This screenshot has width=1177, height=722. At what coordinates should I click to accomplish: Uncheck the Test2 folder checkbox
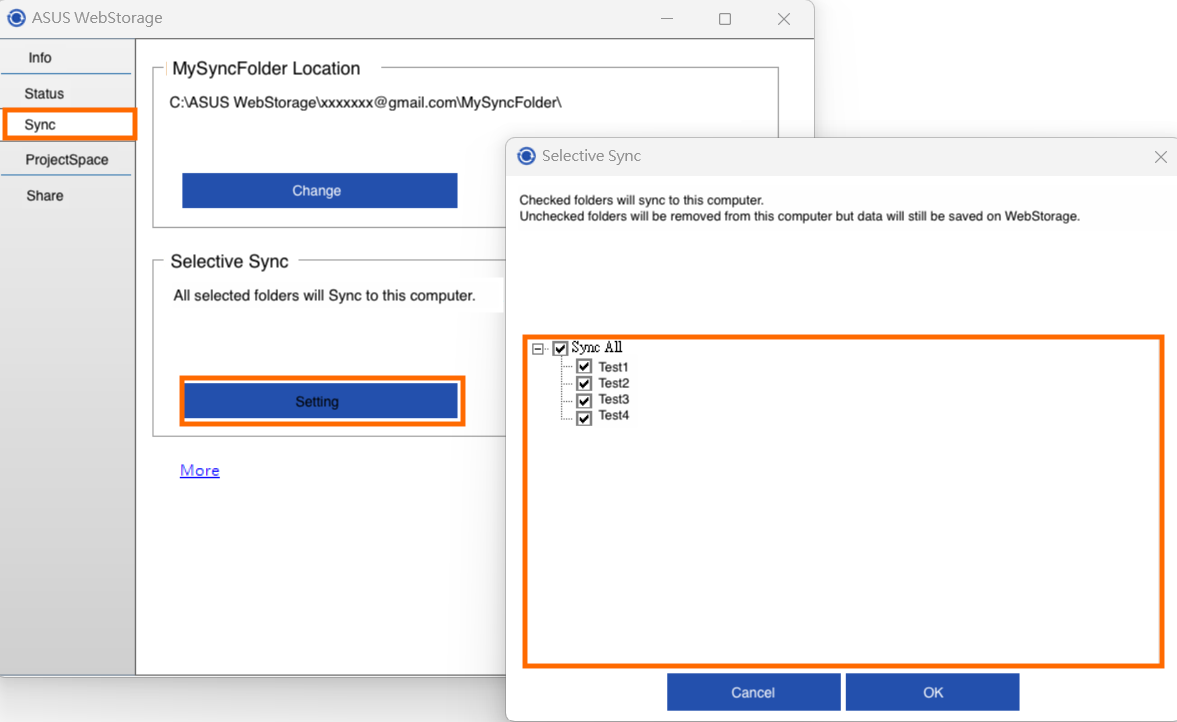[x=584, y=384]
